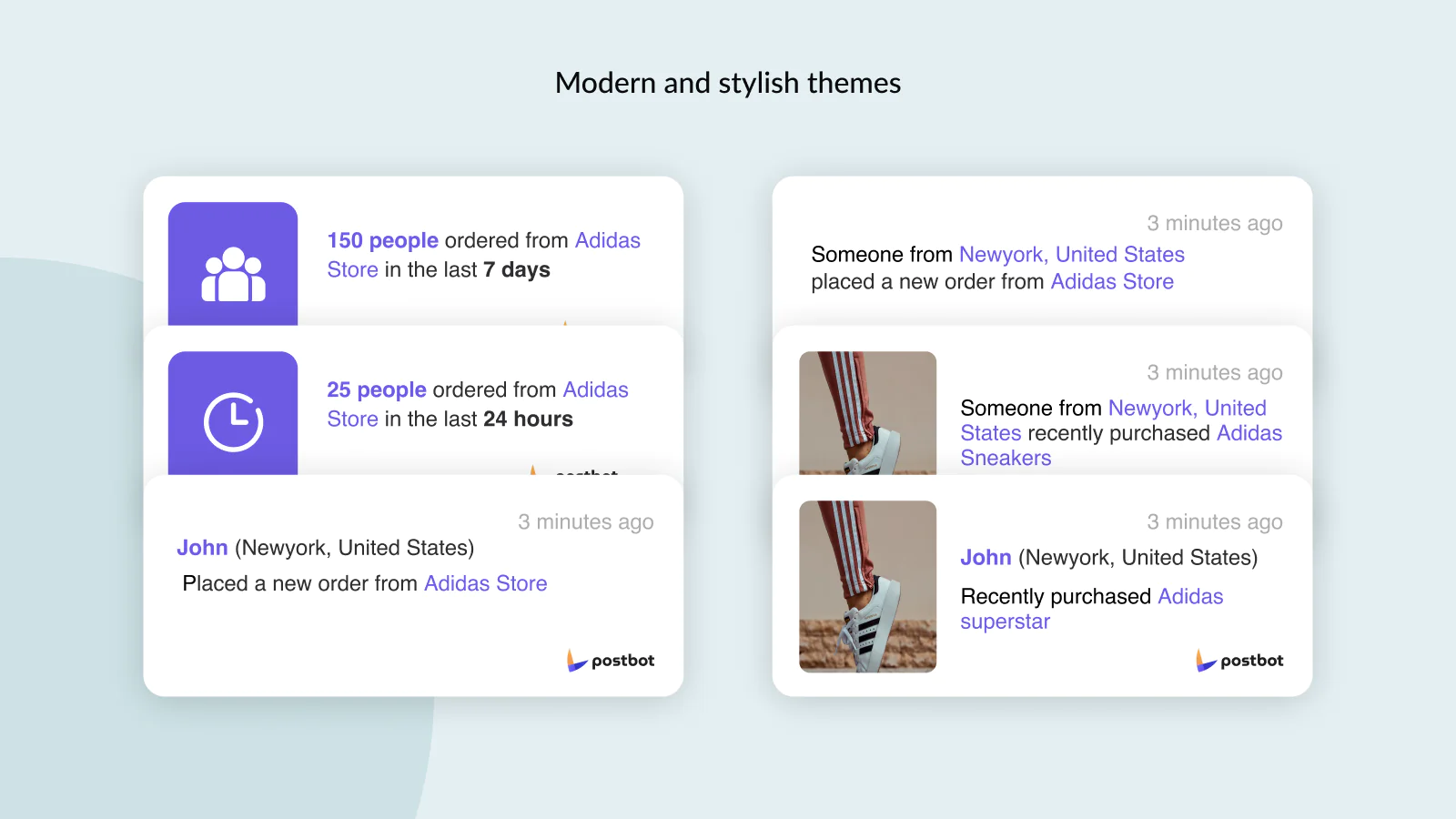Click postbot logo in John Adidas Store card

611,661
